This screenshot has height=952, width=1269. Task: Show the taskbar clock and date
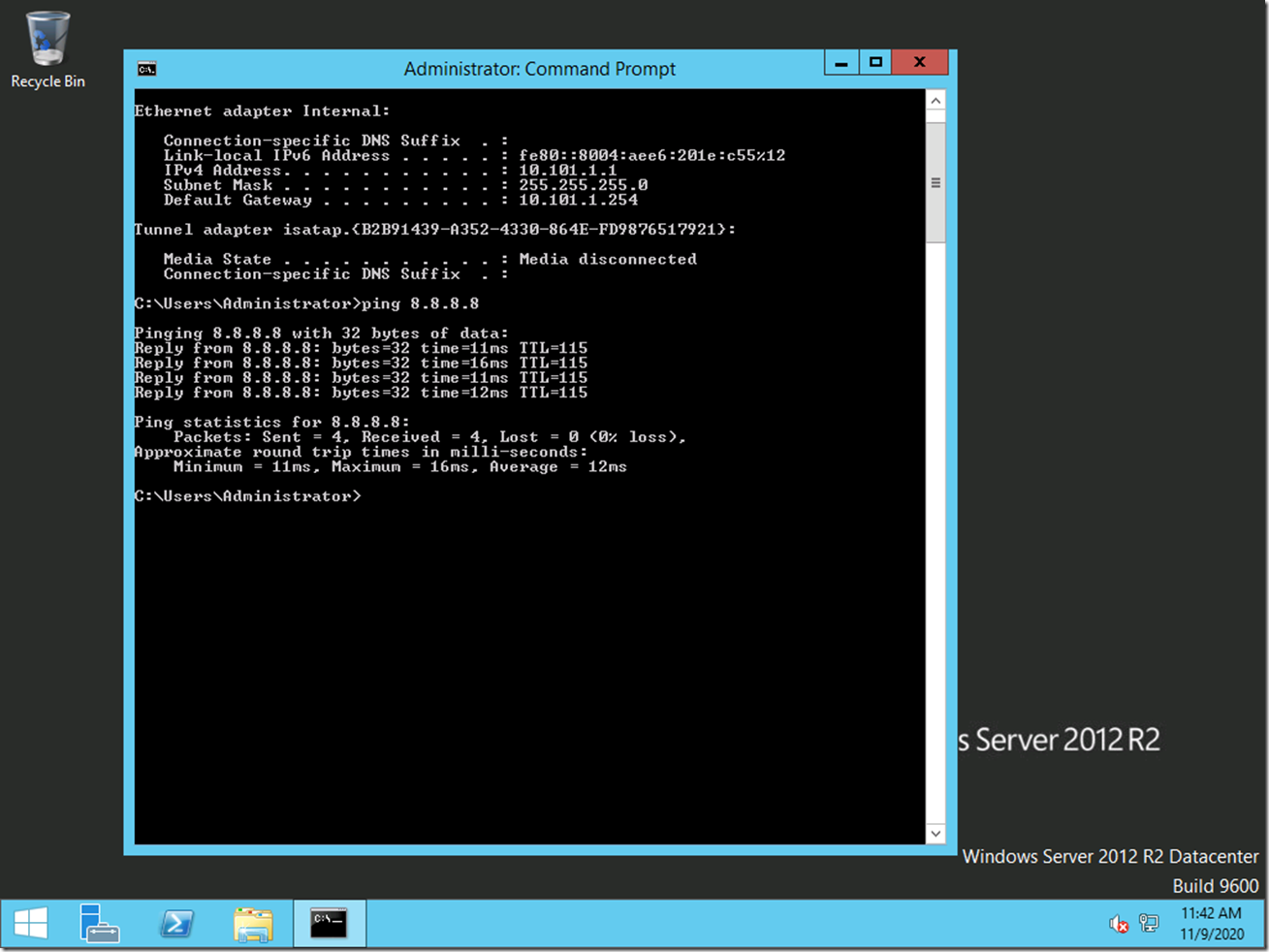coord(1211,924)
